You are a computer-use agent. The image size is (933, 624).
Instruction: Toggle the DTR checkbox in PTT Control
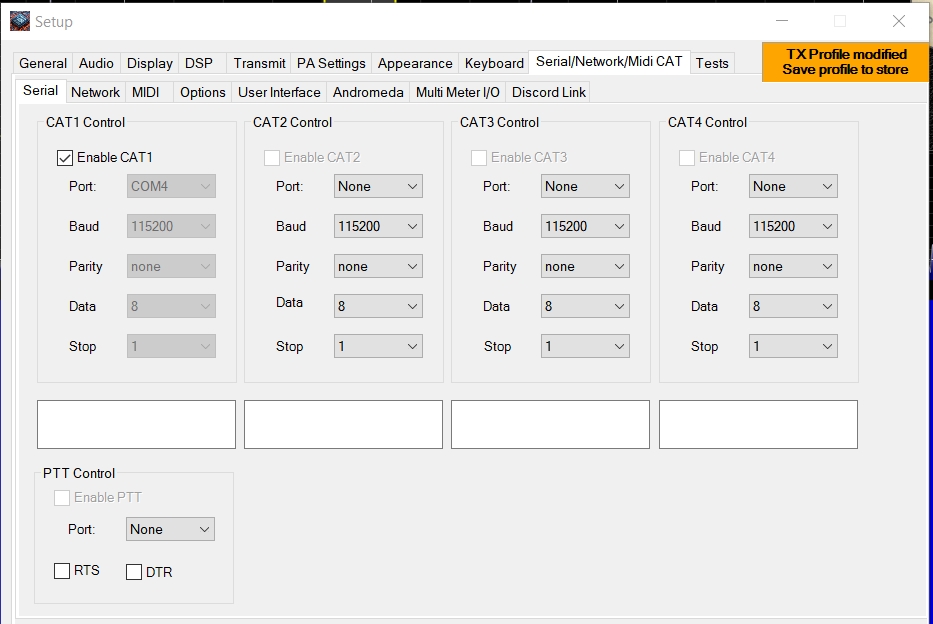pos(134,572)
